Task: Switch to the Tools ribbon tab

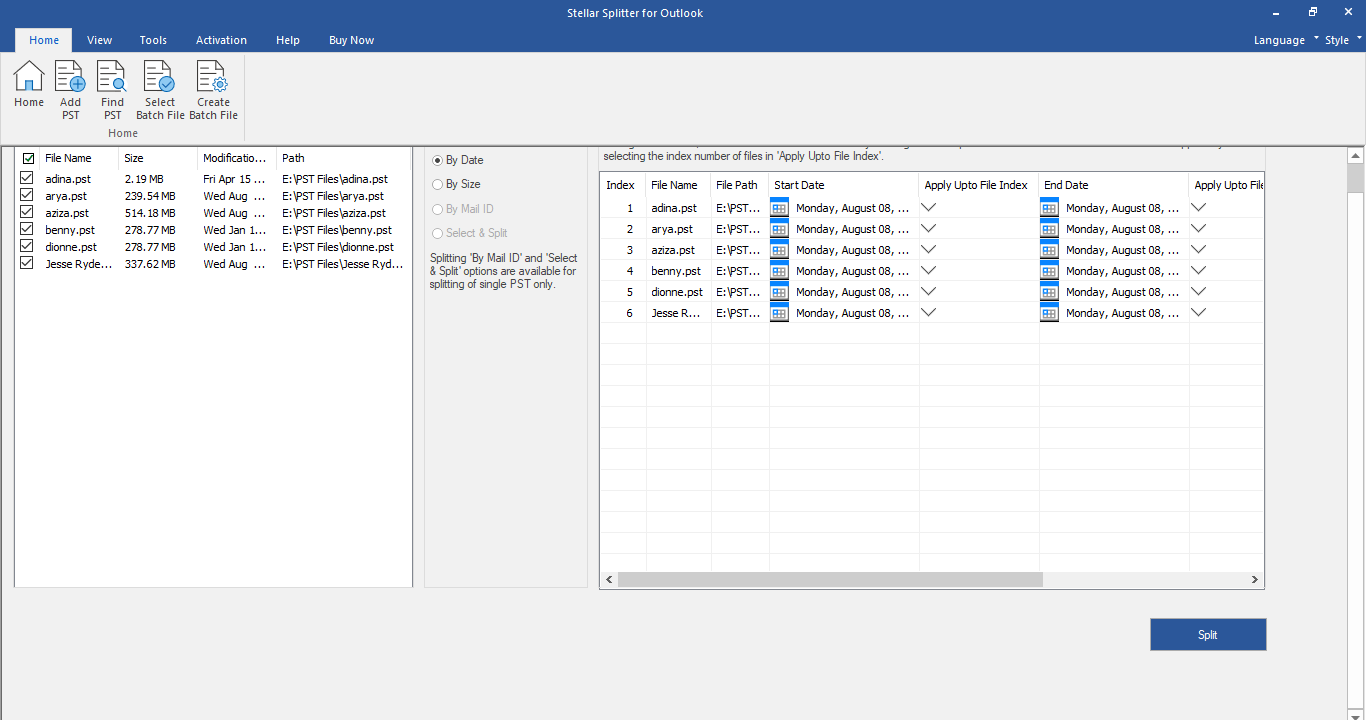Action: (153, 40)
